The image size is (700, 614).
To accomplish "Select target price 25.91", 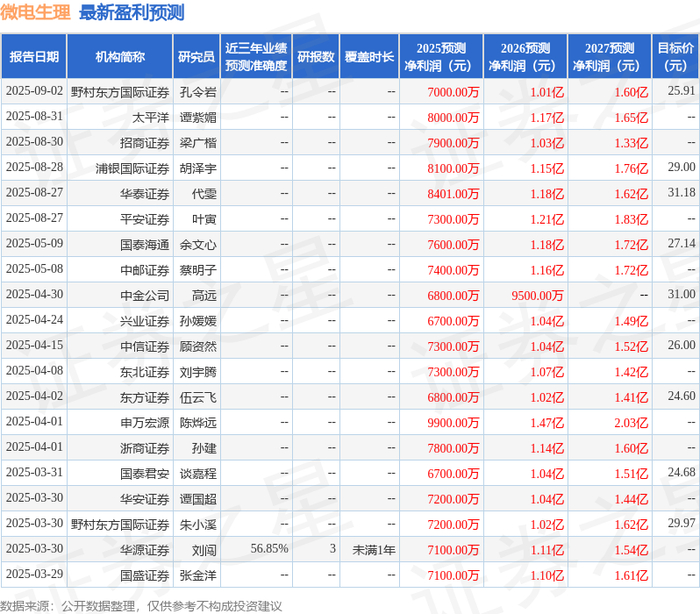I will (x=681, y=91).
